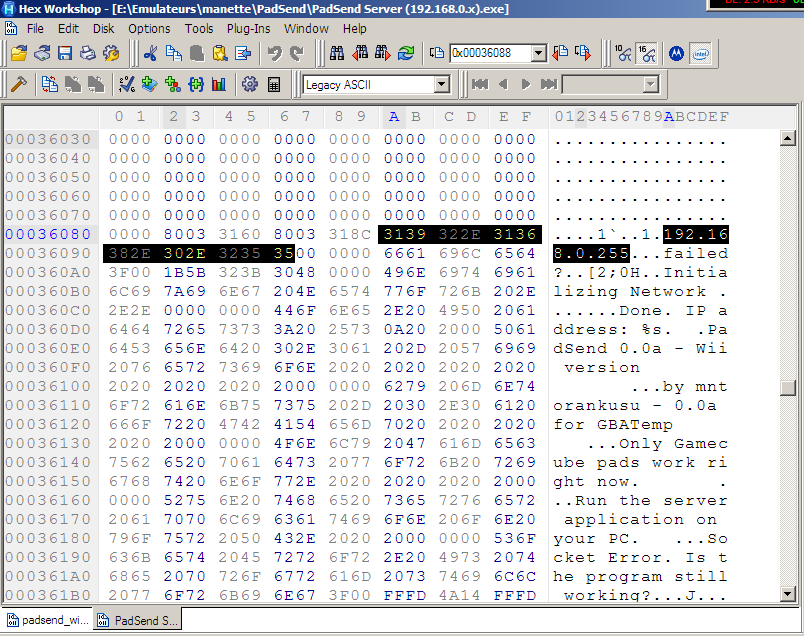The height and width of the screenshot is (636, 804).
Task: Click the Cut scissors icon
Action: pos(150,53)
